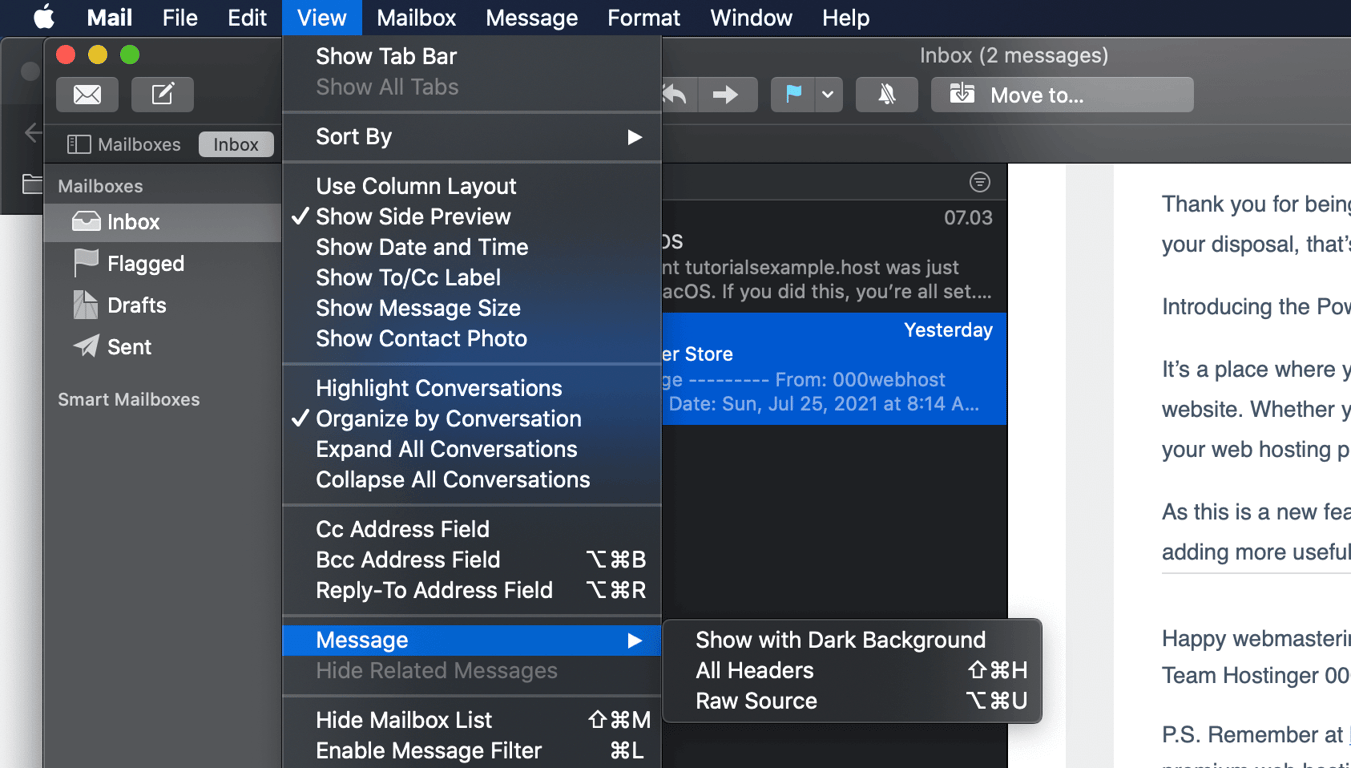The width and height of the screenshot is (1351, 768).
Task: Forward the message with the right arrow icon
Action: tap(728, 94)
